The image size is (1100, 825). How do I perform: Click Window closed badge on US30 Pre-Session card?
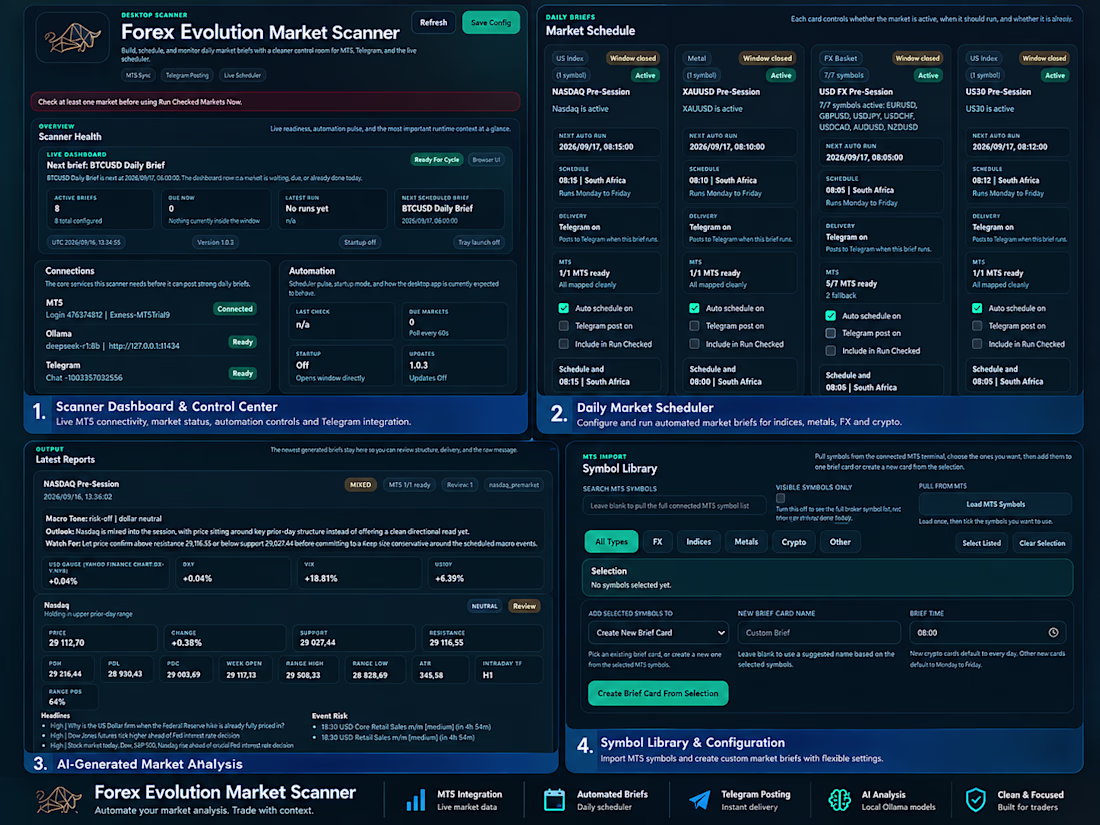tap(1043, 58)
